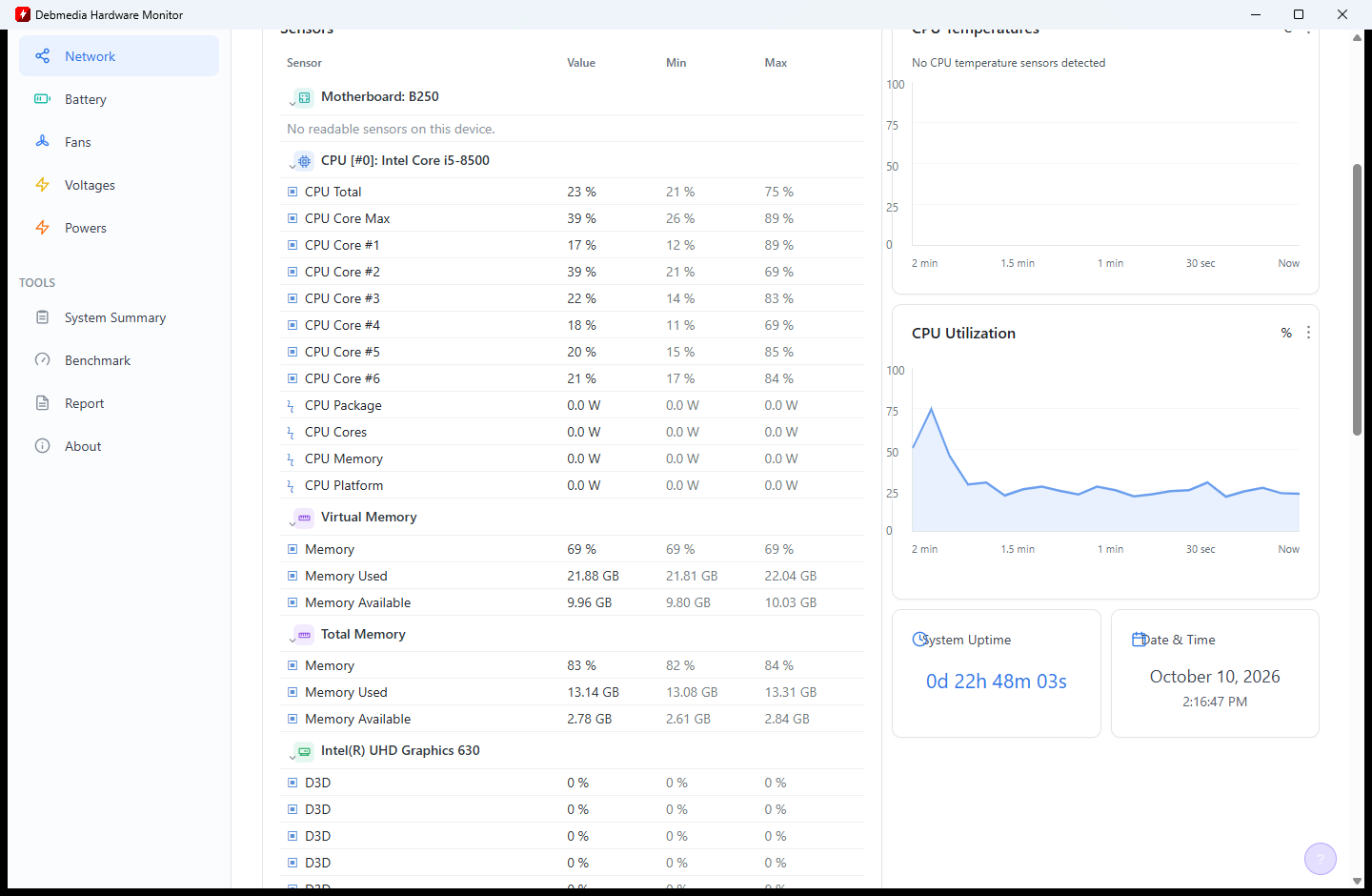The height and width of the screenshot is (896, 1372).
Task: Click the Sensor column header
Action: [304, 63]
